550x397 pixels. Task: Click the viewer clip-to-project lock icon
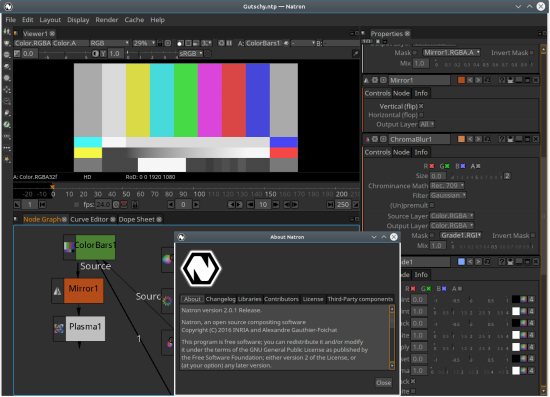160,43
